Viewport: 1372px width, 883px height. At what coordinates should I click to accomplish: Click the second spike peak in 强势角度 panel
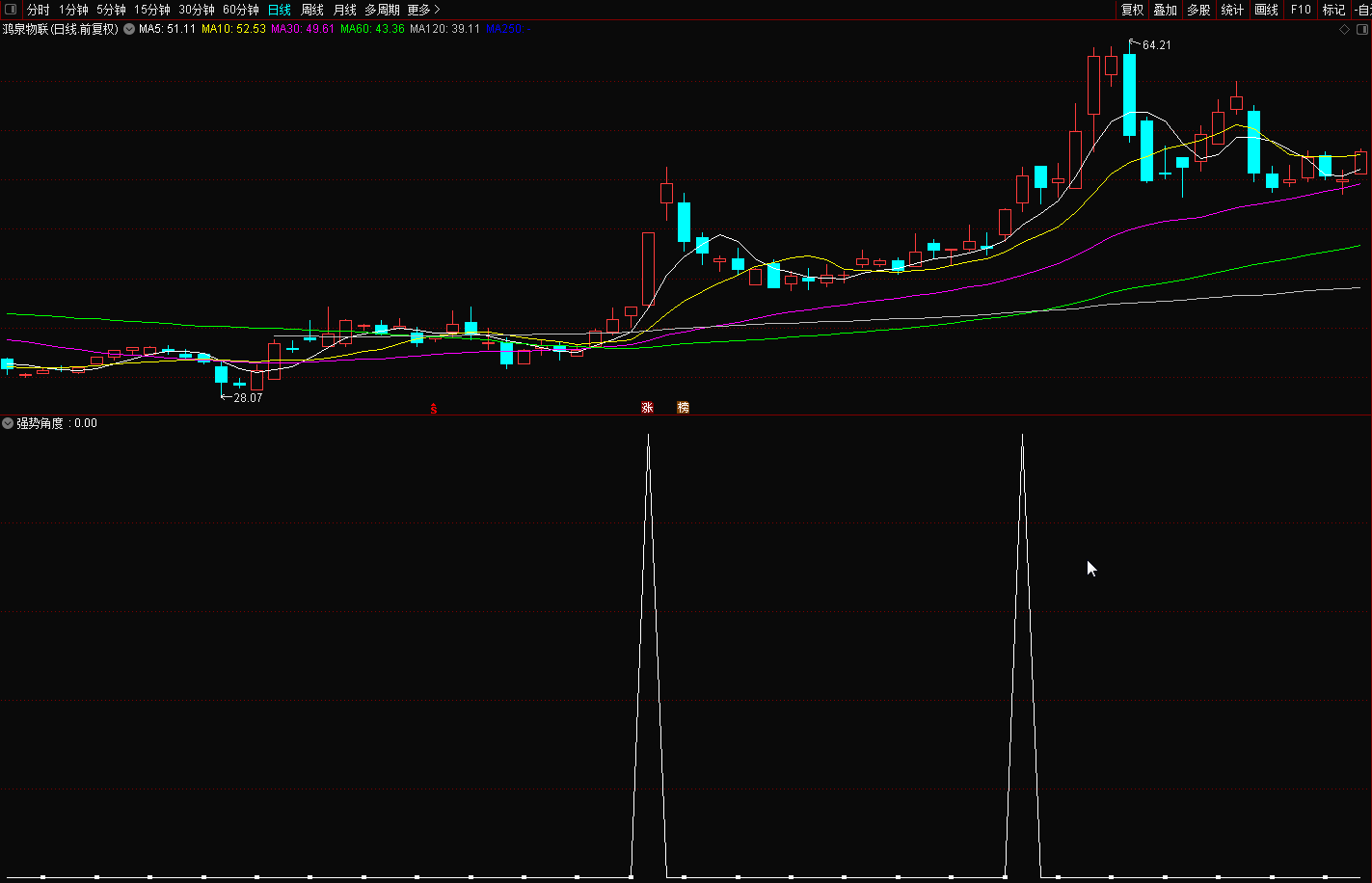[x=1022, y=436]
